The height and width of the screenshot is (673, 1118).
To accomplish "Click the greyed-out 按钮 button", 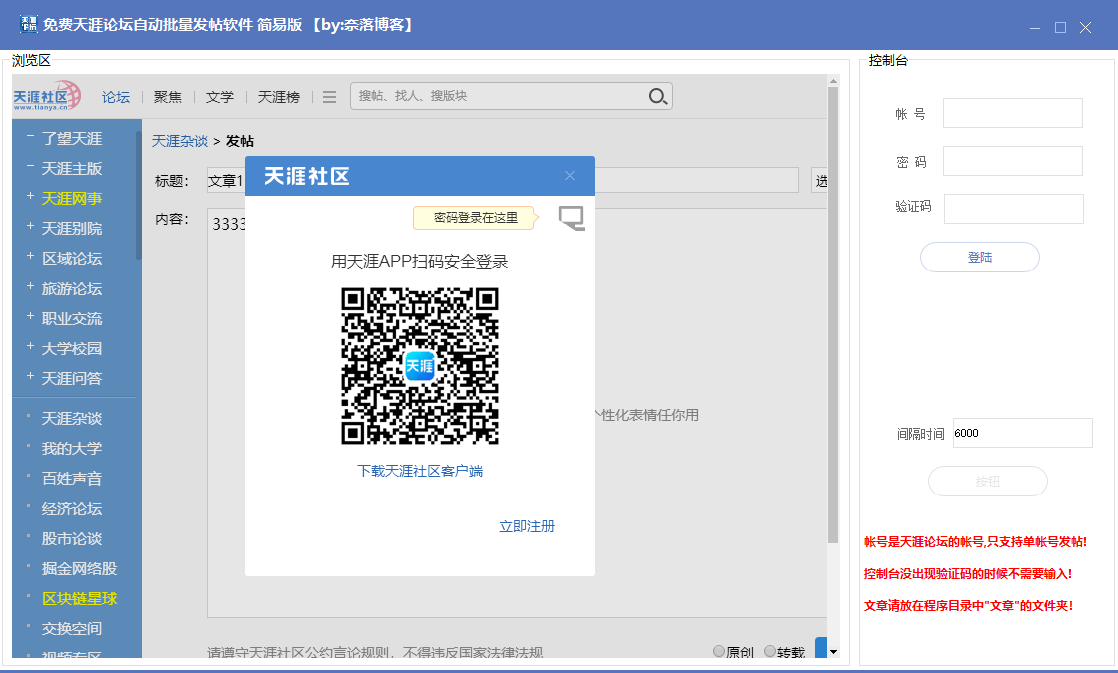I will point(988,481).
